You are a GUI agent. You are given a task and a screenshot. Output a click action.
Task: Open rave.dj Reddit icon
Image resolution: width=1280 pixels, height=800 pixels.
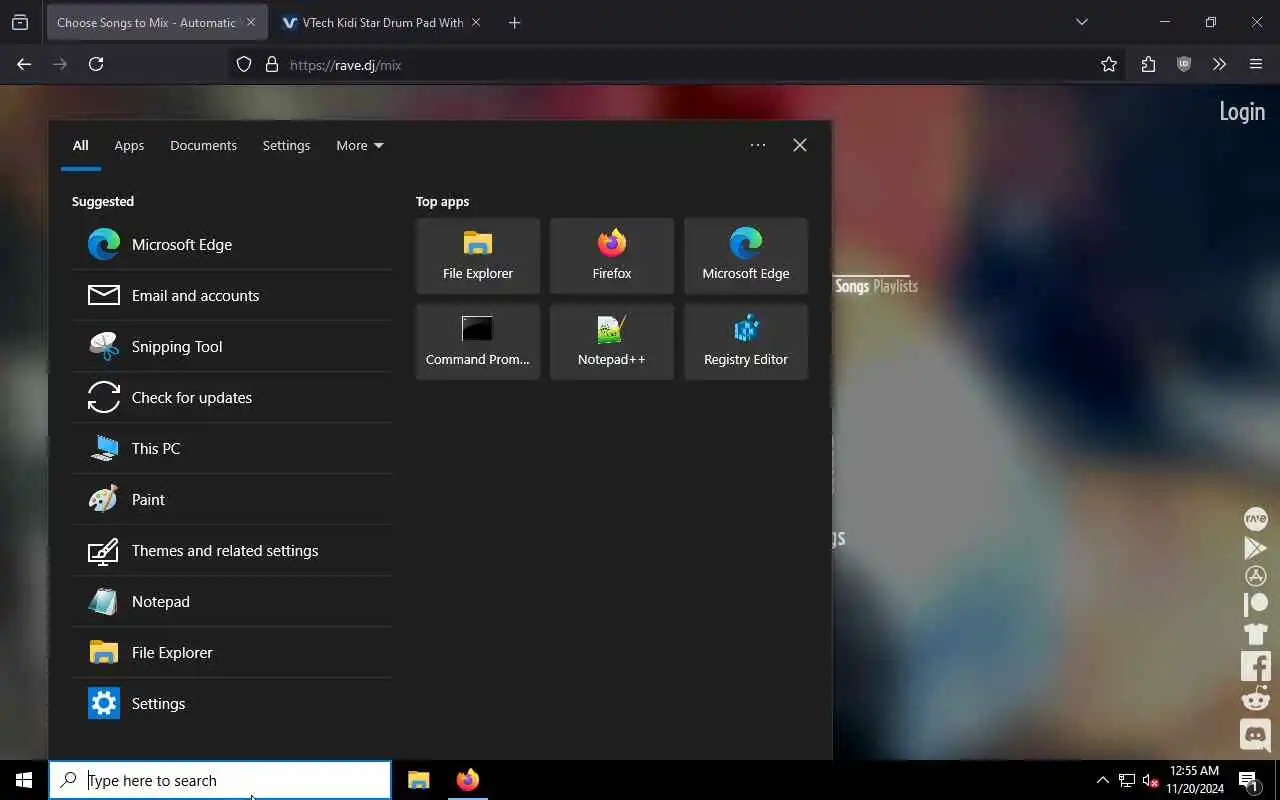click(x=1255, y=699)
